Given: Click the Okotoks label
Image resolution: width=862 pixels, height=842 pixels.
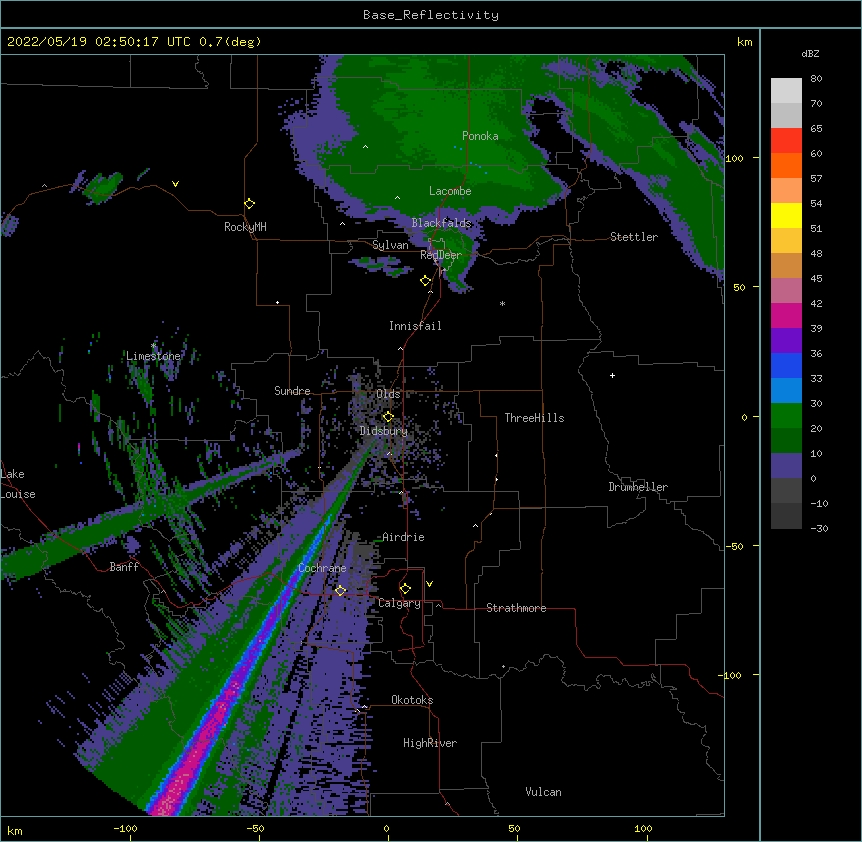Looking at the screenshot, I should (412, 700).
